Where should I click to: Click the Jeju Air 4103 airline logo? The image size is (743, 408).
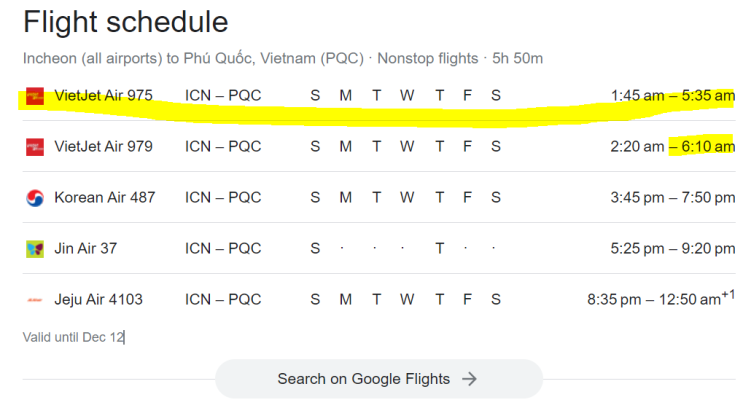click(x=35, y=300)
